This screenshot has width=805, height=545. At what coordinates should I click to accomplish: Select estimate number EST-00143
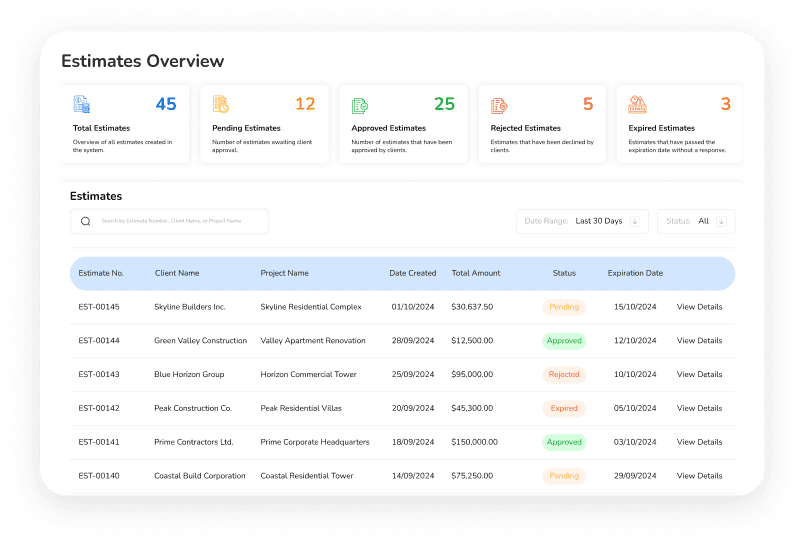pos(99,375)
